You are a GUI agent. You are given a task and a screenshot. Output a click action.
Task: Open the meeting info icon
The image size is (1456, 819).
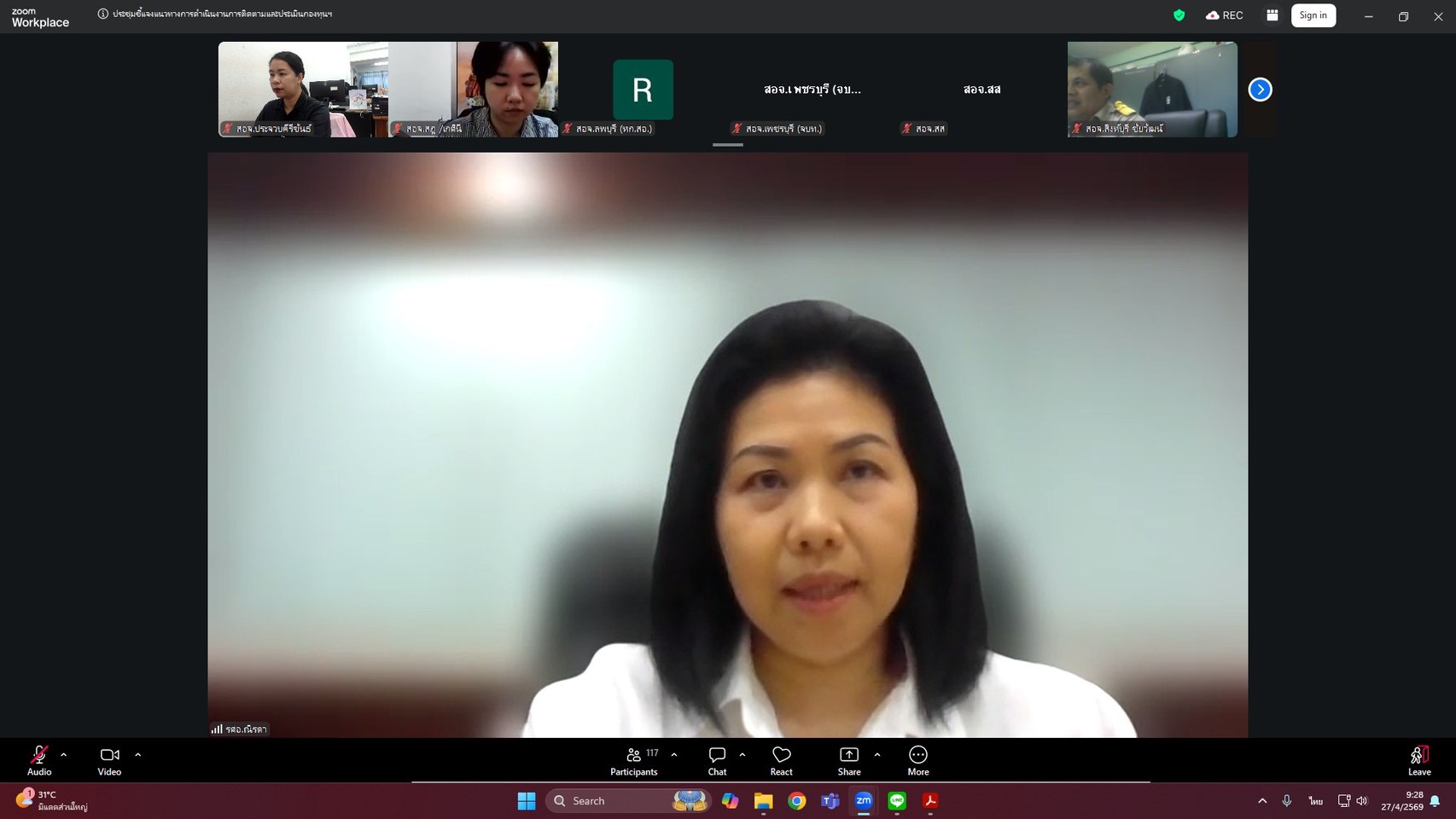[x=103, y=14]
